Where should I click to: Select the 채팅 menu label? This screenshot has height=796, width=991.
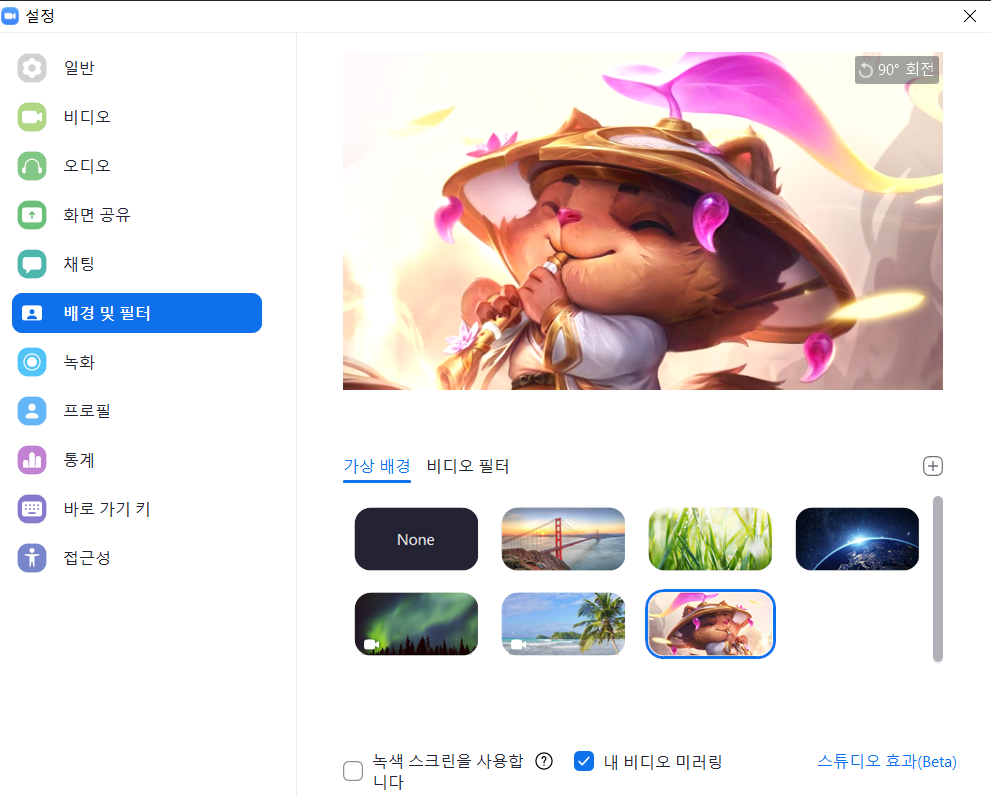(x=79, y=264)
